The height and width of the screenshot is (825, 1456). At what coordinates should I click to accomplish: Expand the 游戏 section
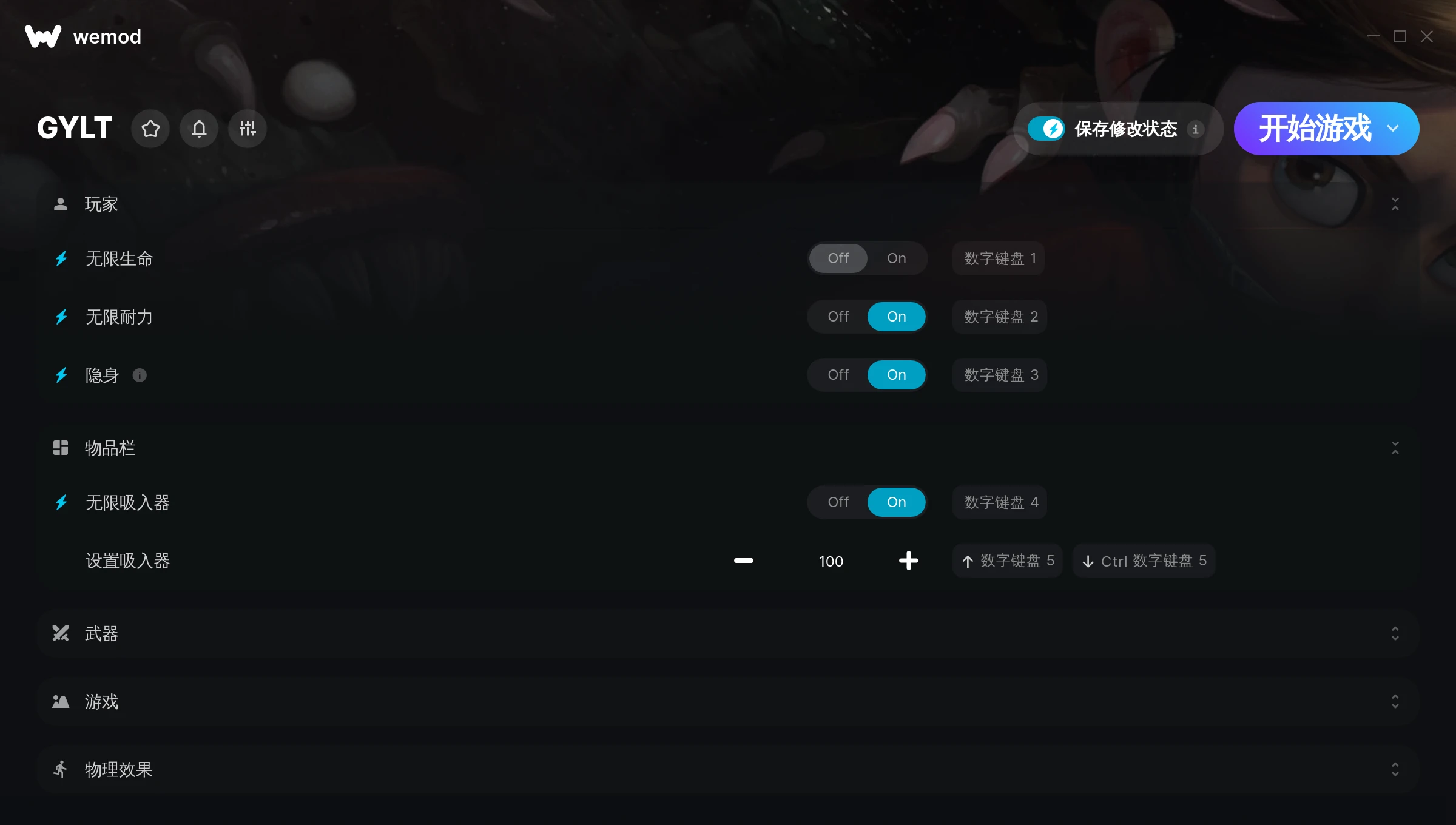coord(728,701)
